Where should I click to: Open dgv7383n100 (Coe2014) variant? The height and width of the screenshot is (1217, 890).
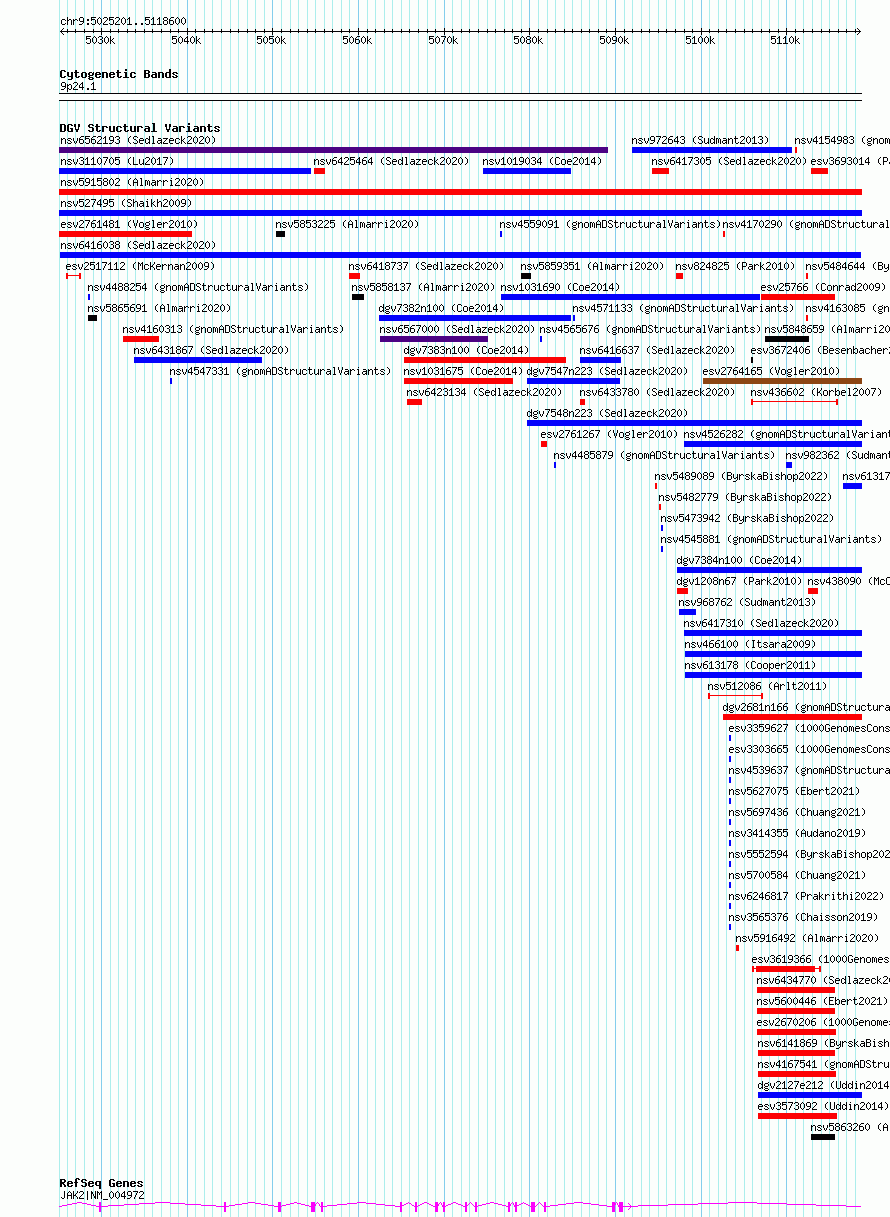466,350
